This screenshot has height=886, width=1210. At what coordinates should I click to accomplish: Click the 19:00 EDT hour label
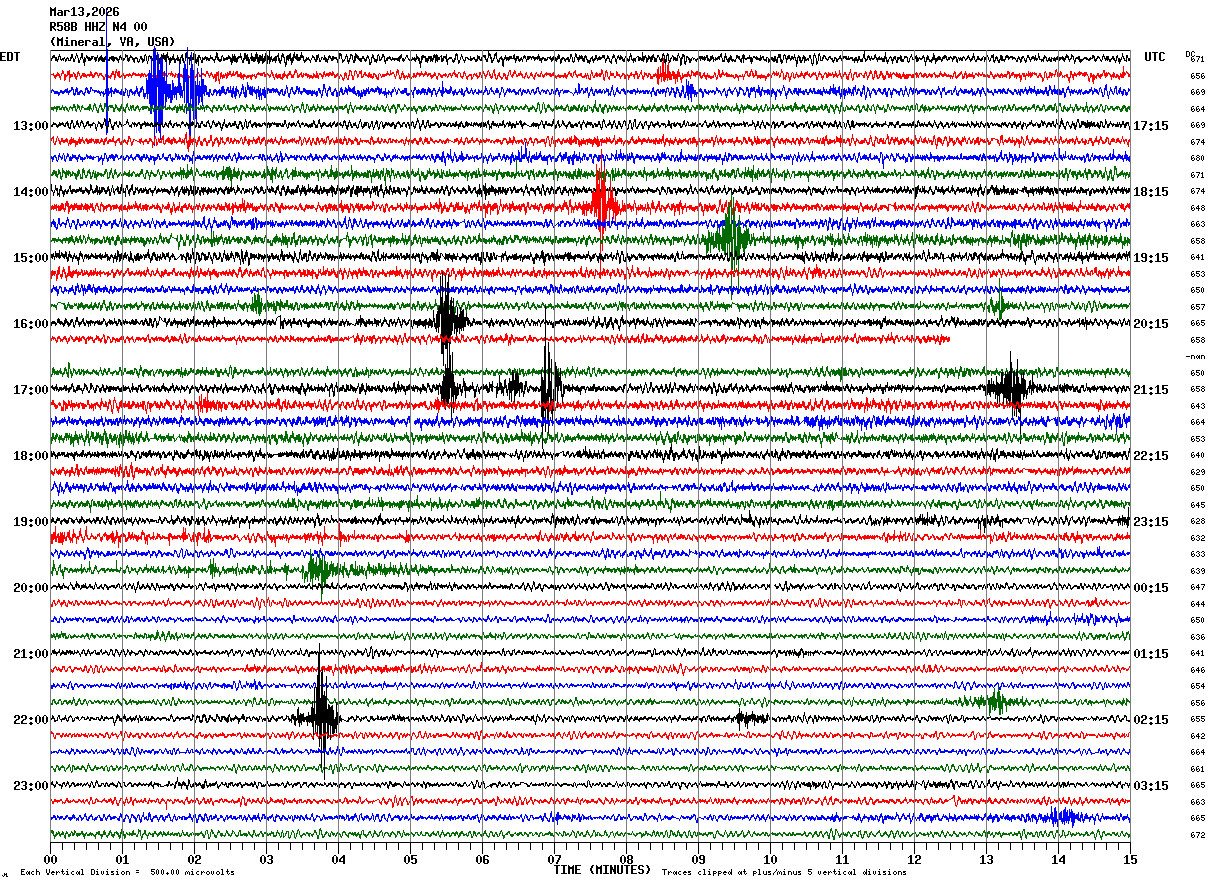[31, 522]
